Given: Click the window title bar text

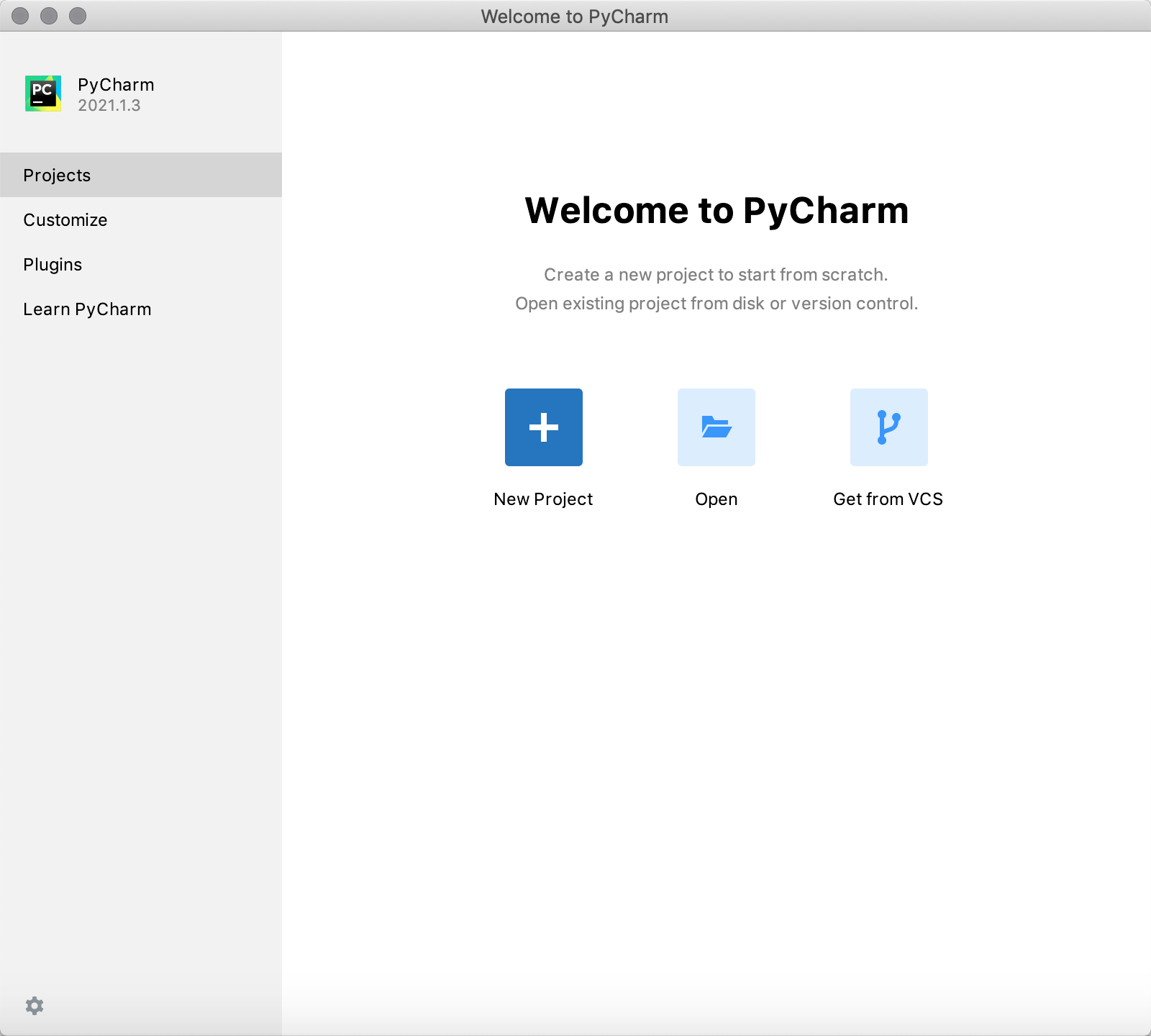Looking at the screenshot, I should click(574, 16).
